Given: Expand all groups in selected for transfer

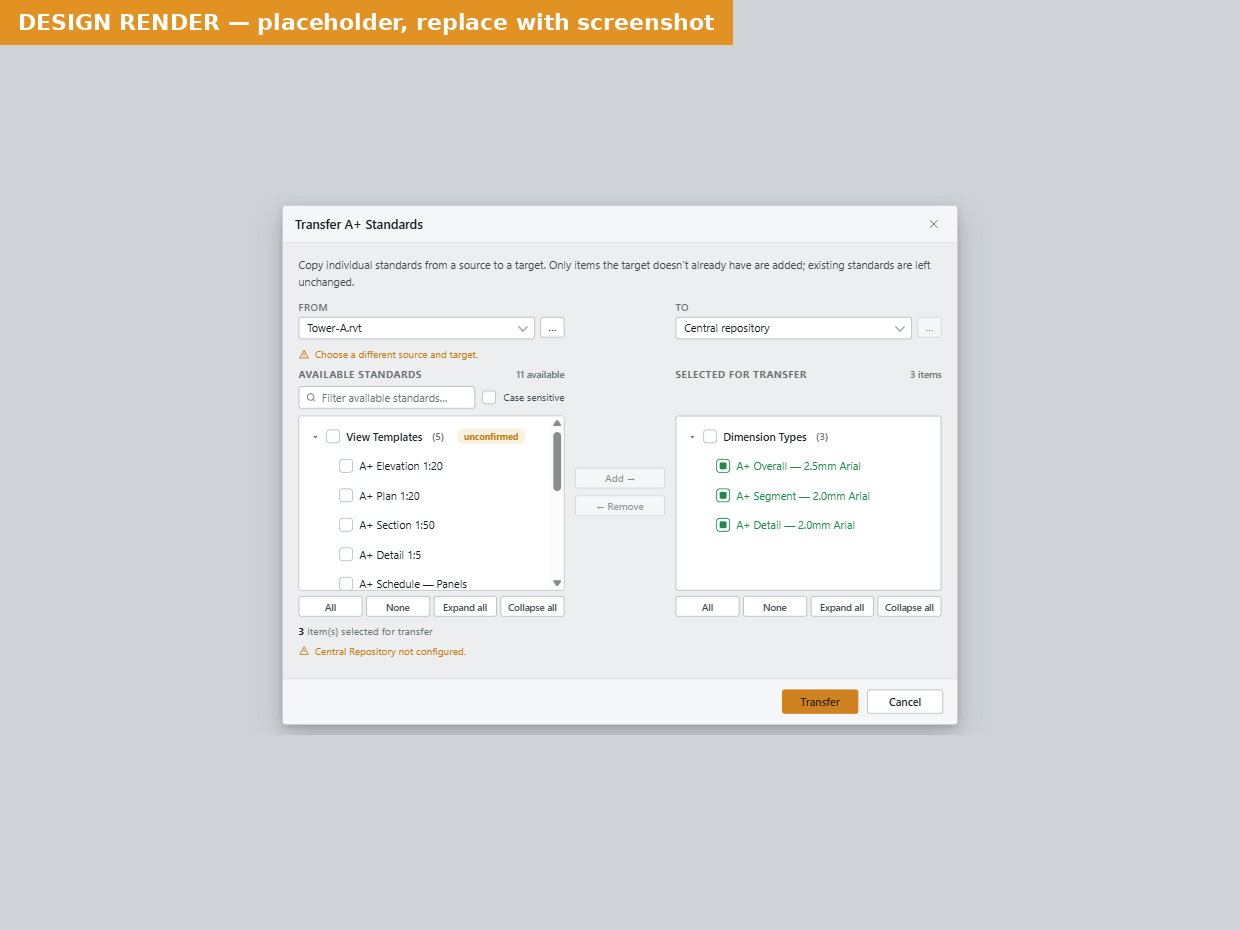Looking at the screenshot, I should coord(842,607).
